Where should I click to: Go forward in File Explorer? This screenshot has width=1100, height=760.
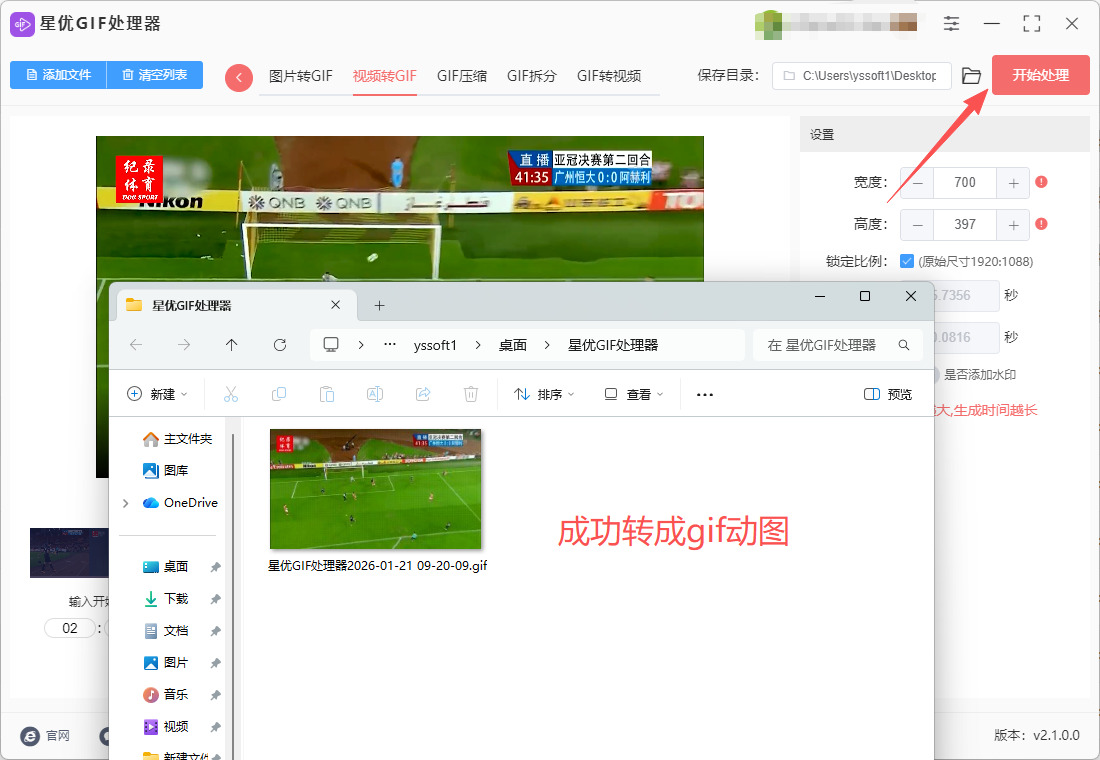[184, 345]
